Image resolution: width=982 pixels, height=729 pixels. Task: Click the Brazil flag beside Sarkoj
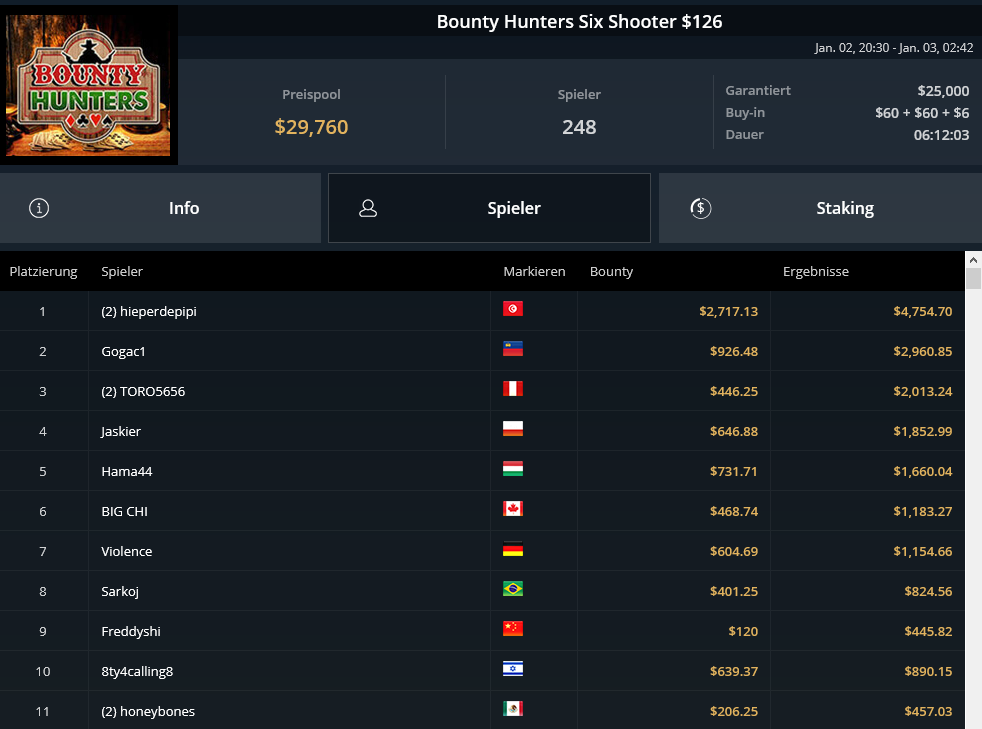512,589
